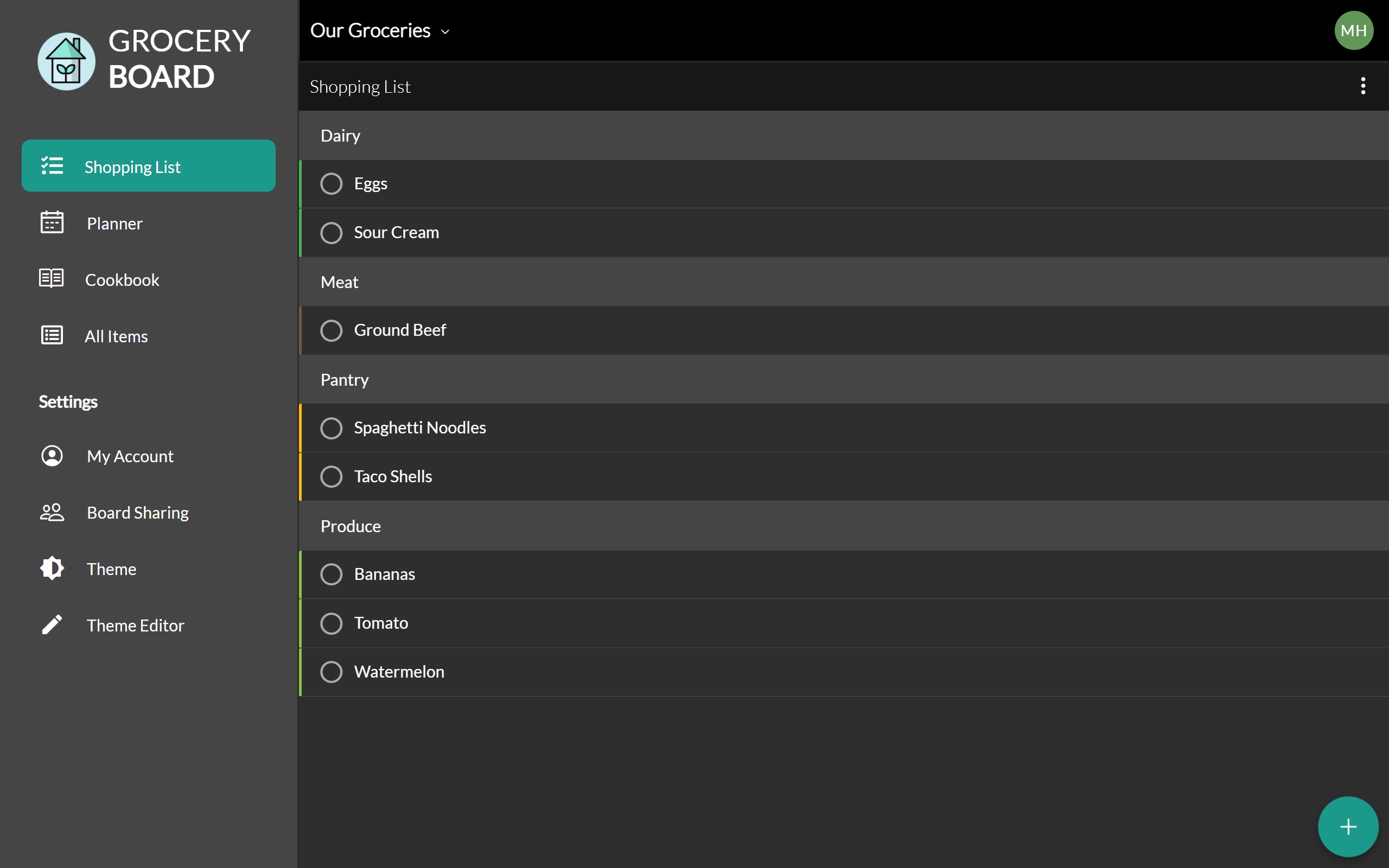Viewport: 1389px width, 868px height.
Task: Open Theme Editor with the pencil icon
Action: tap(52, 624)
